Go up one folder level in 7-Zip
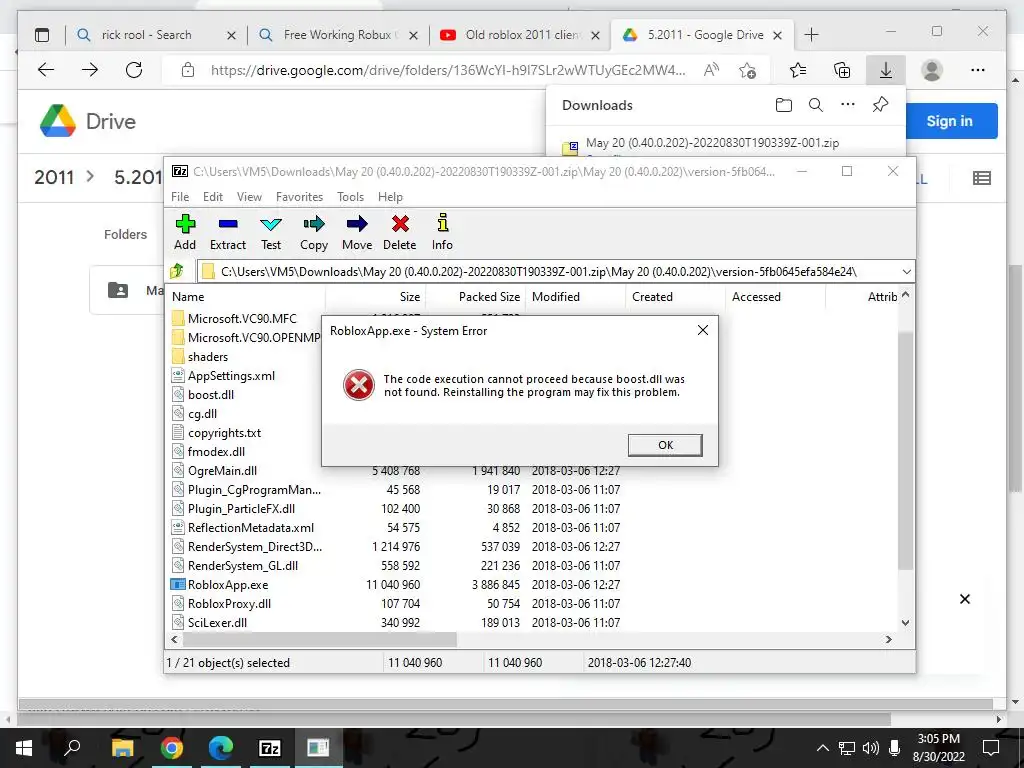This screenshot has height=768, width=1024. pyautogui.click(x=177, y=271)
